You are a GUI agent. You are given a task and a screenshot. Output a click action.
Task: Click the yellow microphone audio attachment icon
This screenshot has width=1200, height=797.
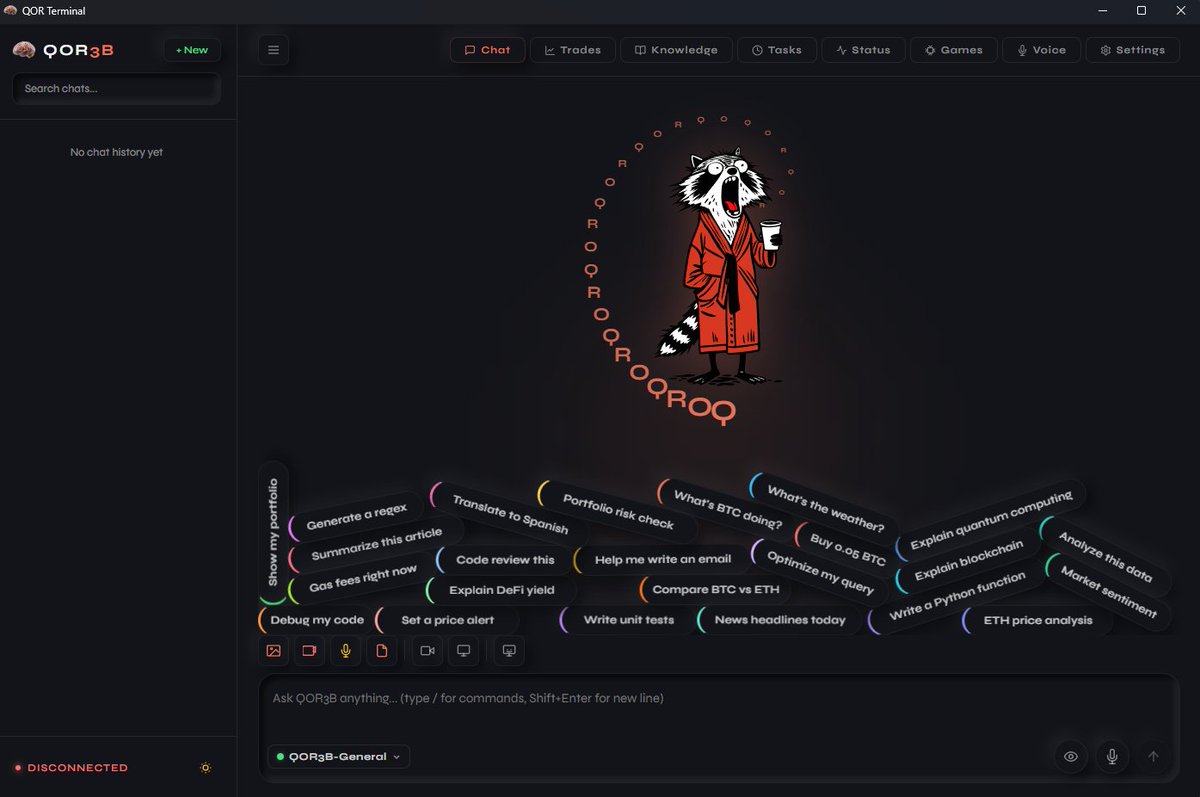tap(345, 651)
